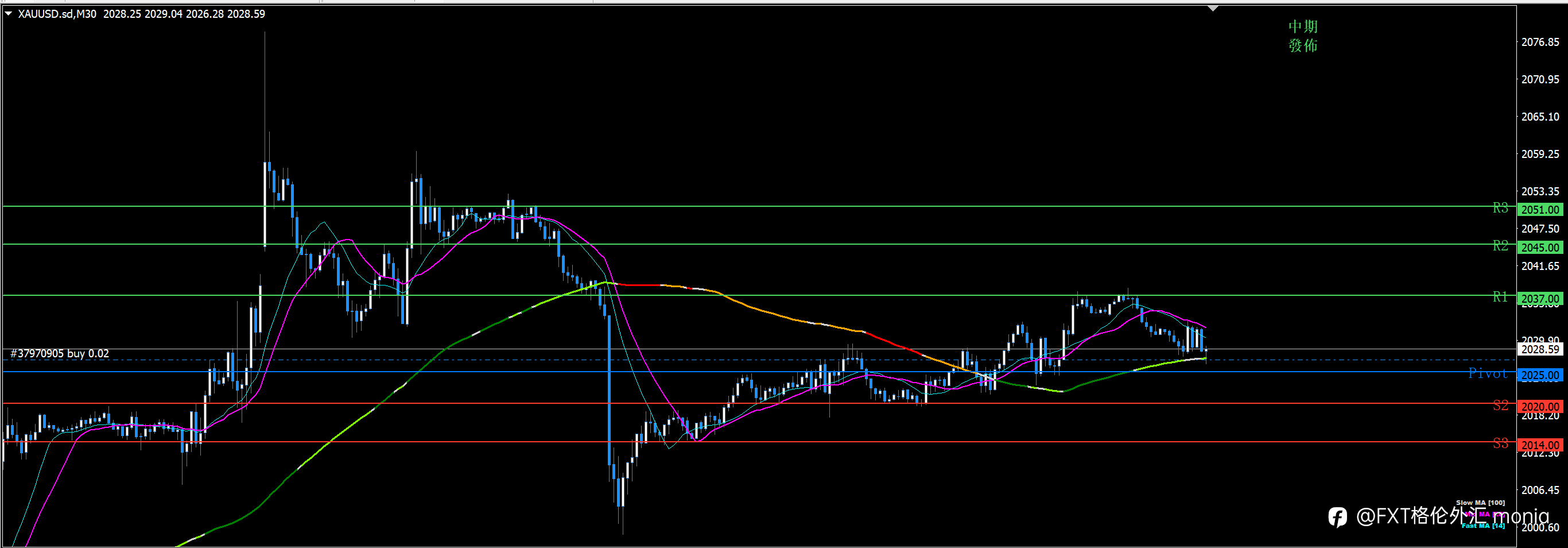Click the blue Pivot 2025.00 price label
This screenshot has height=548, width=1568.
point(1540,375)
